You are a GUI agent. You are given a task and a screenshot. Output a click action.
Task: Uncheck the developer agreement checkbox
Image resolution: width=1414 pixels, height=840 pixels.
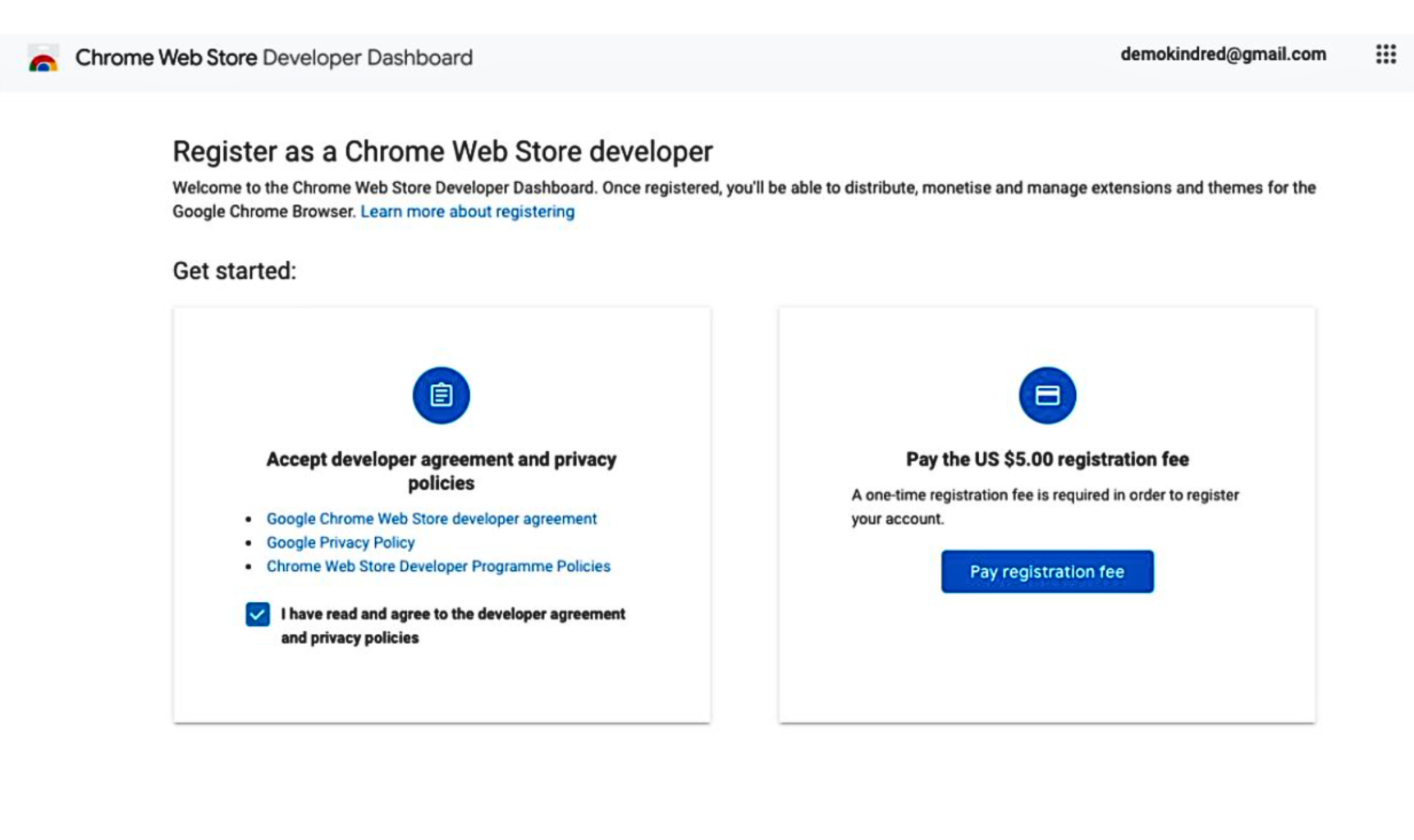(258, 614)
